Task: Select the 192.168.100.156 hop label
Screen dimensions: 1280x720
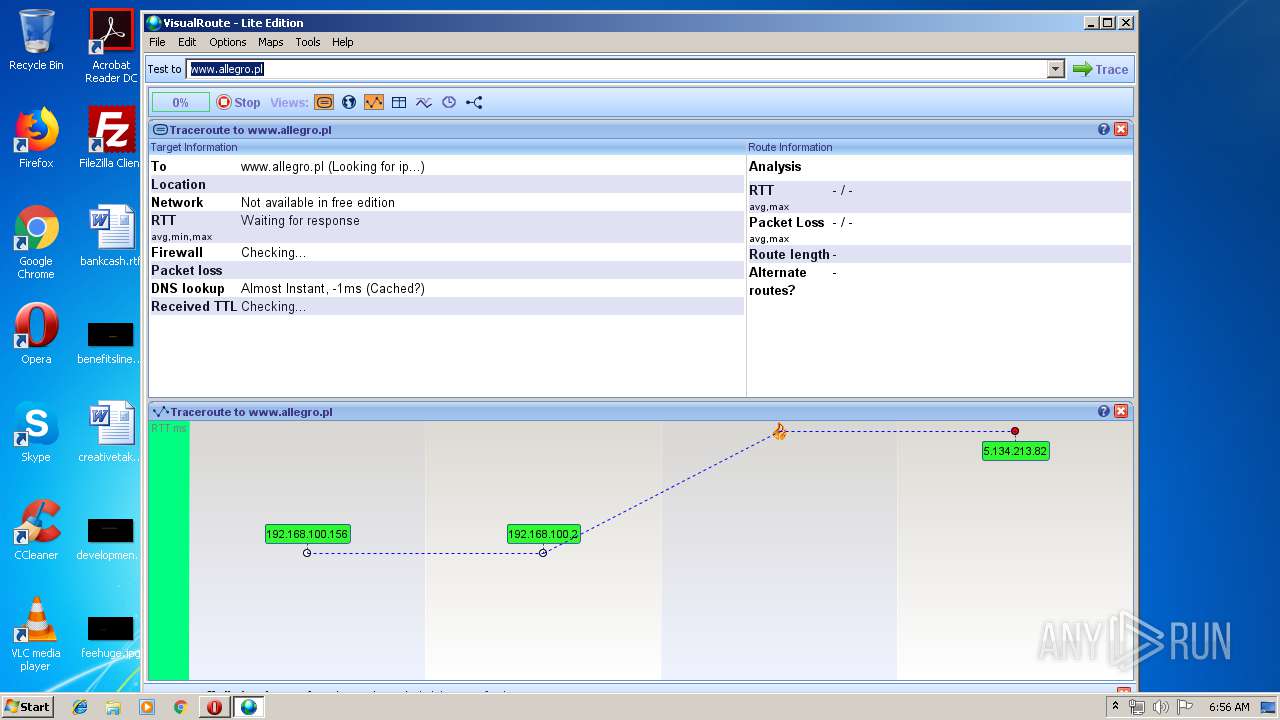Action: [307, 534]
